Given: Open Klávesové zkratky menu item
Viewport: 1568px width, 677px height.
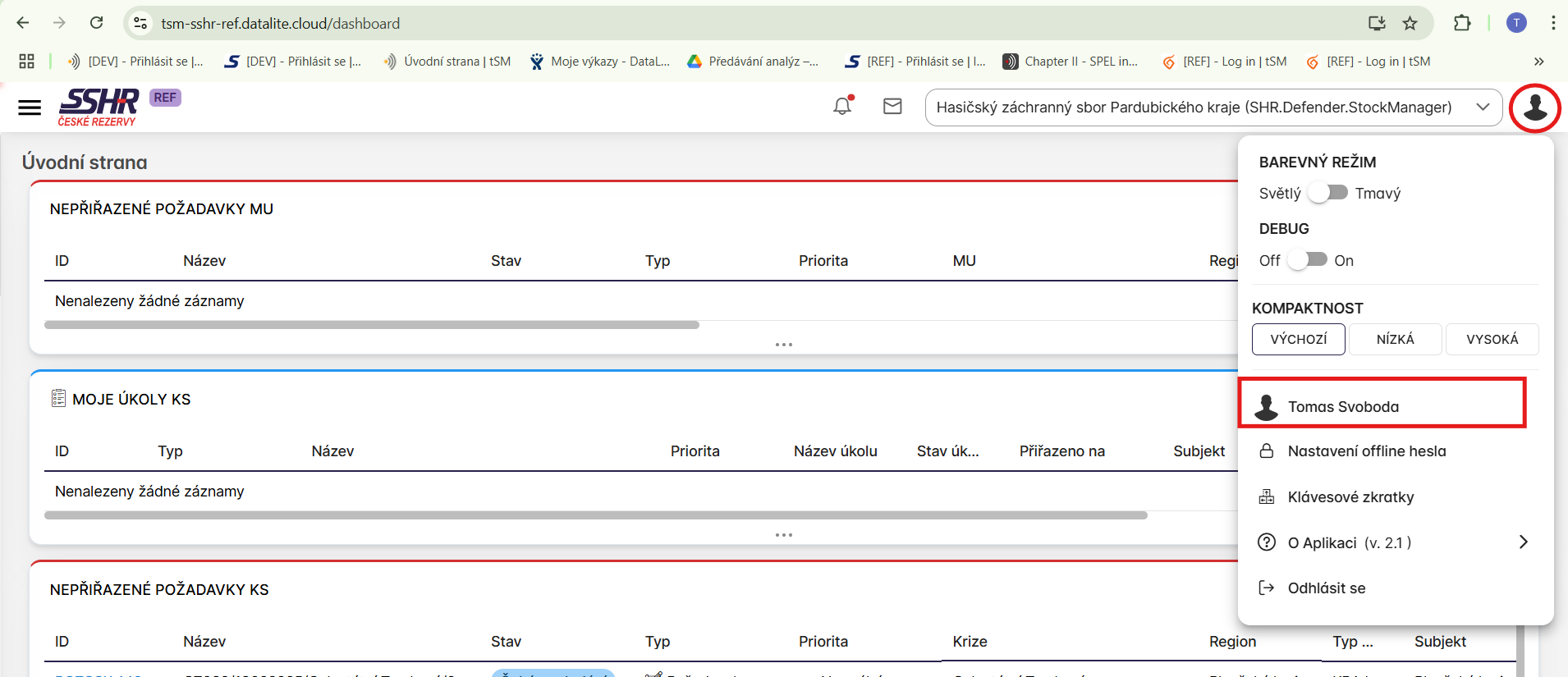Looking at the screenshot, I should point(1350,497).
